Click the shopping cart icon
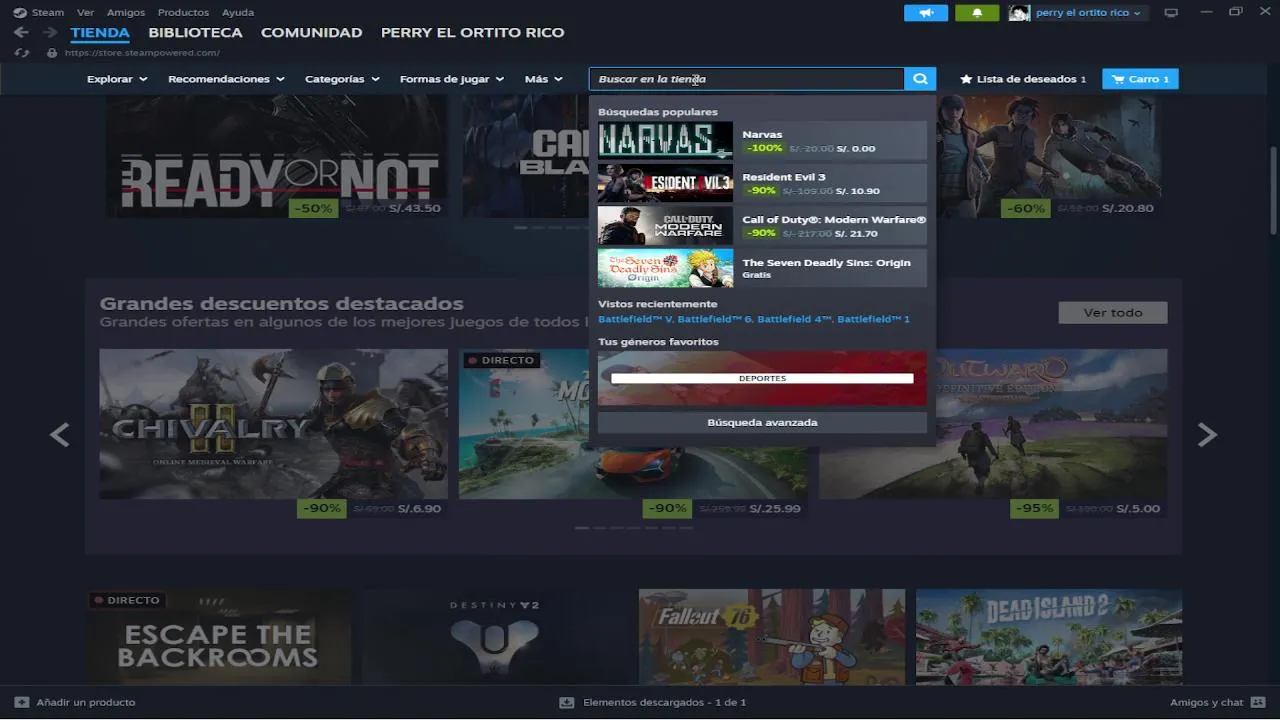1280x720 pixels. [x=1118, y=79]
